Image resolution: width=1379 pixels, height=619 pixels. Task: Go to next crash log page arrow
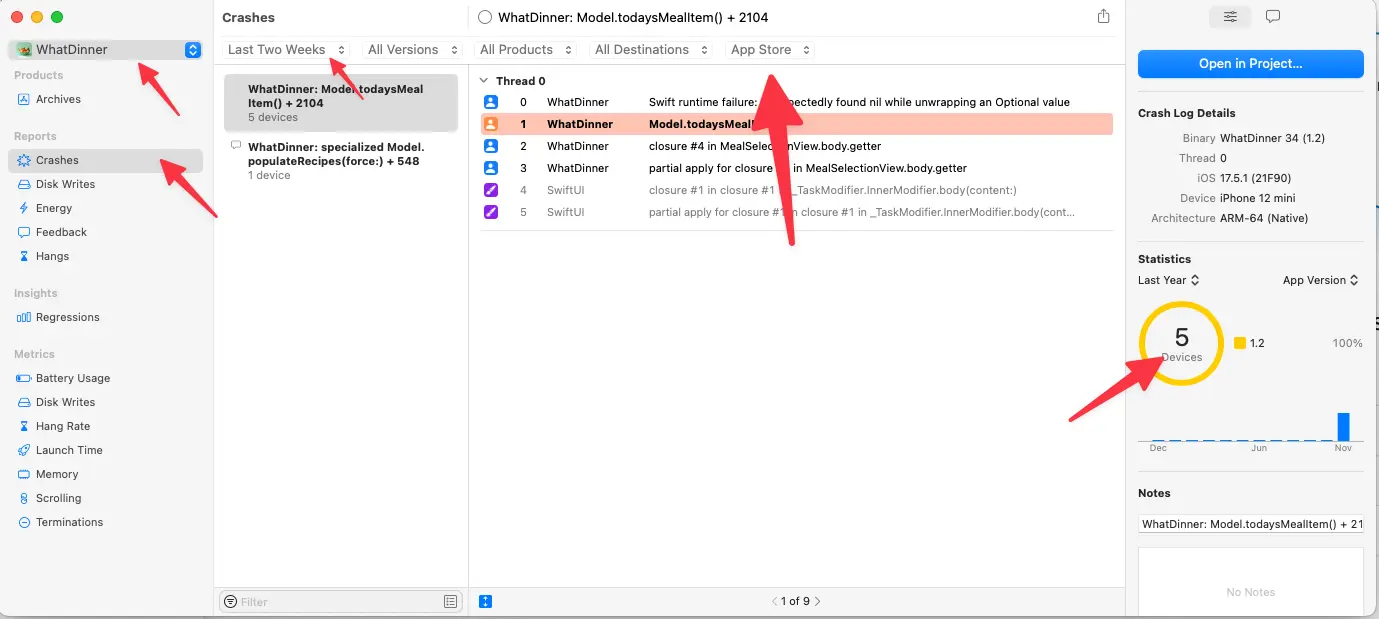818,602
